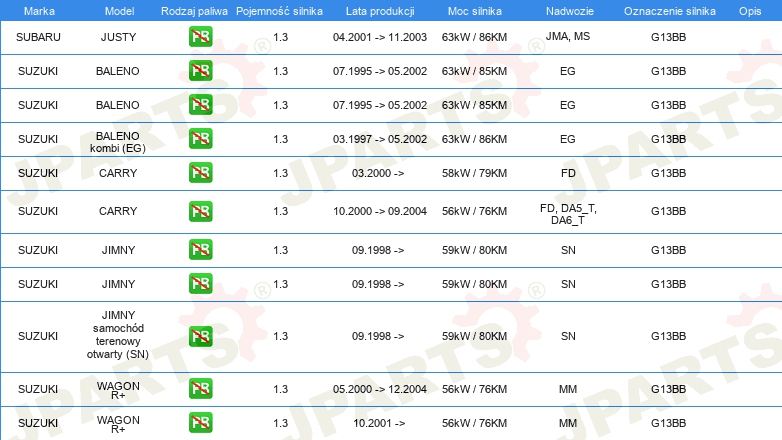Select the Marka column header

click(x=39, y=11)
